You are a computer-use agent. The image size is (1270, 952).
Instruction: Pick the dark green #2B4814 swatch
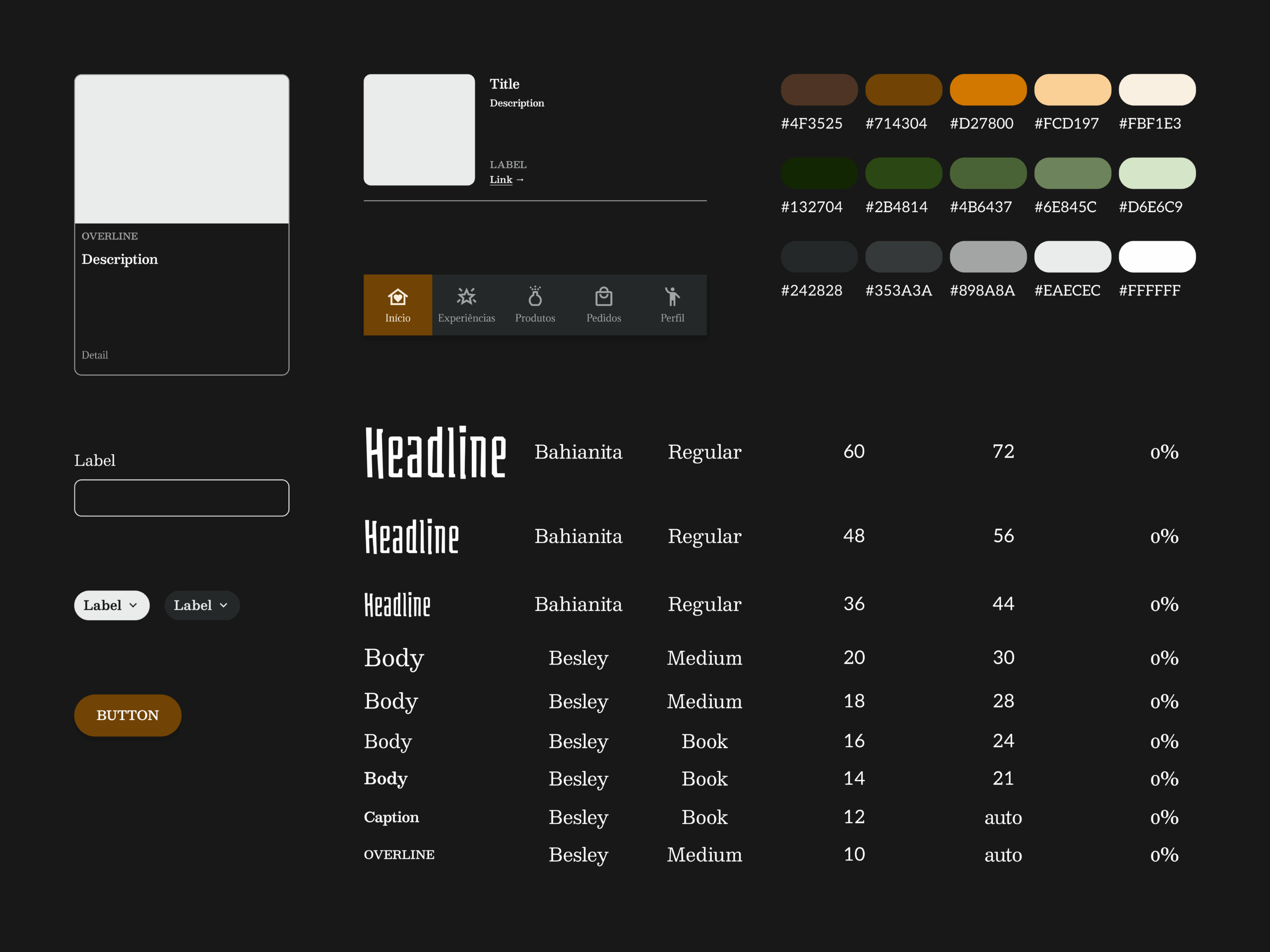pyautogui.click(x=903, y=174)
